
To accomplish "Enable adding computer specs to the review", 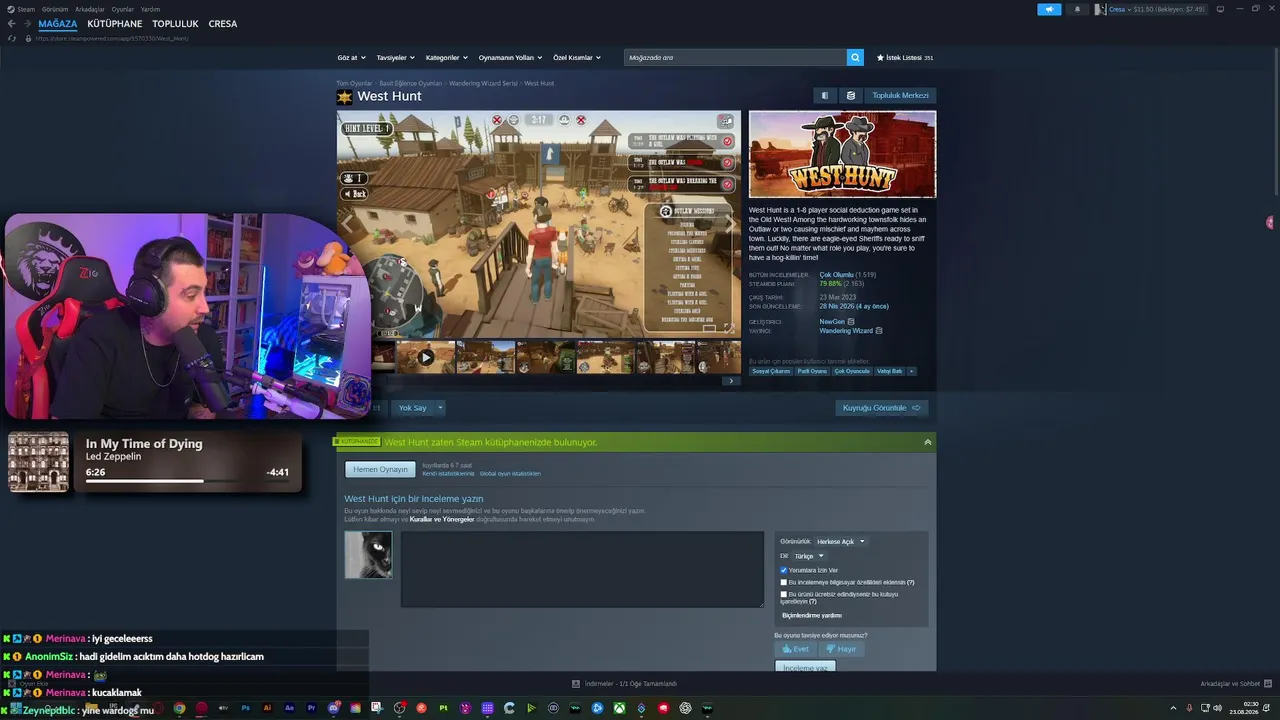I will click(x=784, y=582).
